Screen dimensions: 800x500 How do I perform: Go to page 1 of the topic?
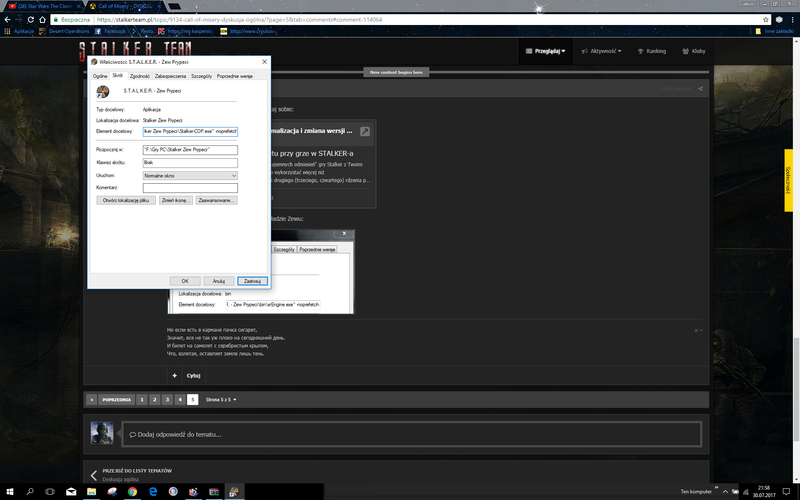pos(142,399)
